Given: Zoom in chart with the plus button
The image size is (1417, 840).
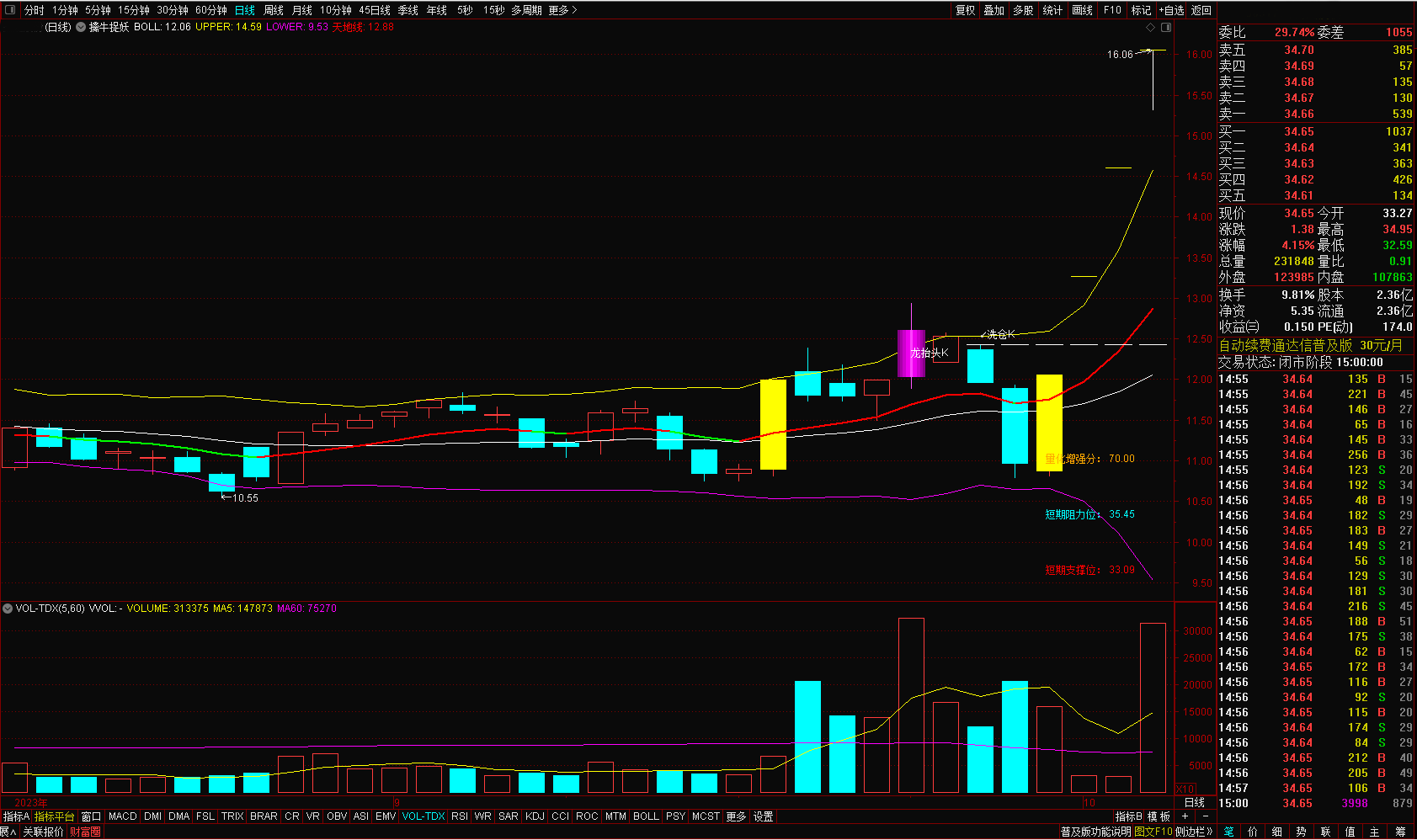Looking at the screenshot, I should pyautogui.click(x=1185, y=816).
